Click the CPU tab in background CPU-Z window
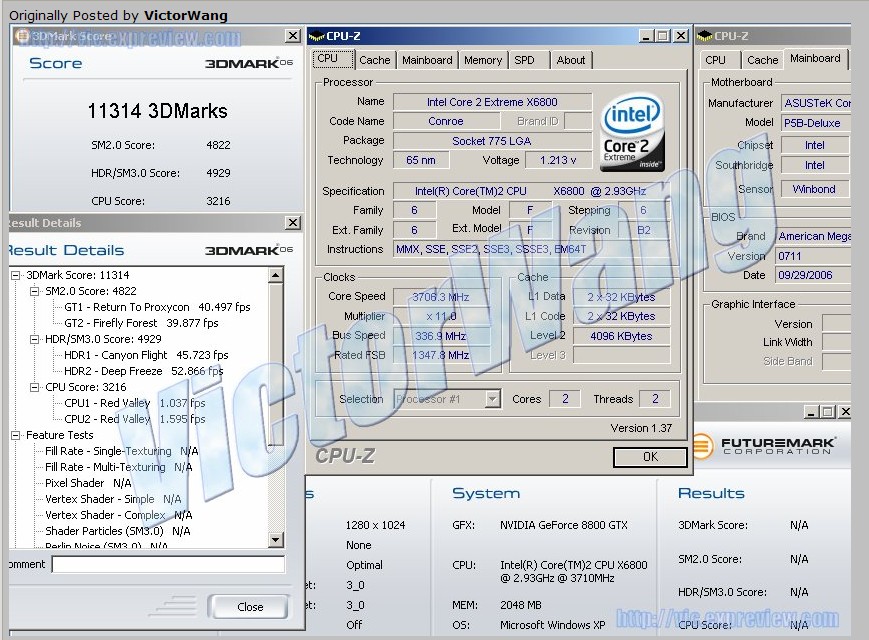Viewport: 869px width, 640px height. point(715,60)
